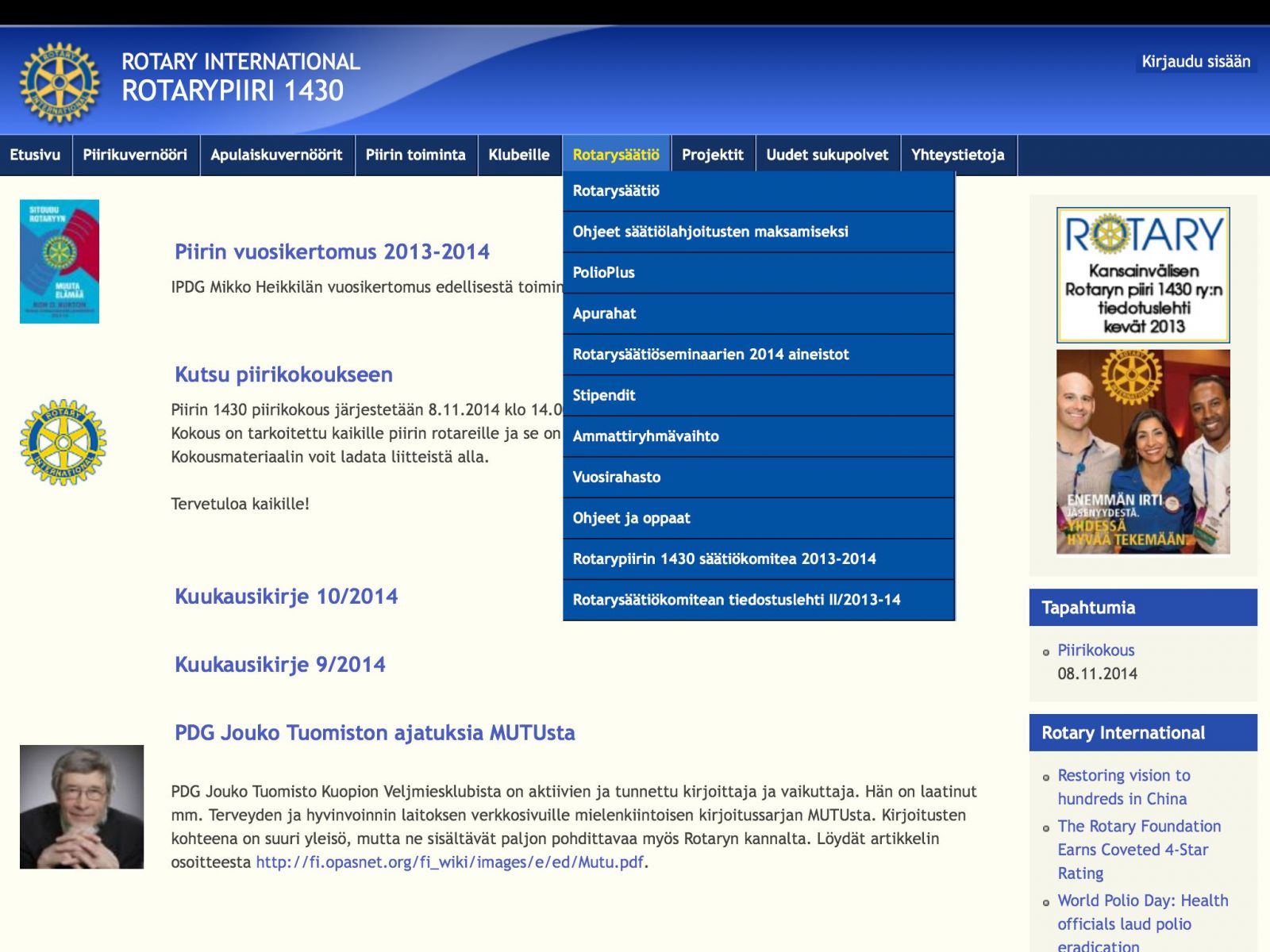1270x952 pixels.
Task: Select Ohjeet säätiölahjoitusten maksamiseksi in dropdown
Action: coord(759,232)
